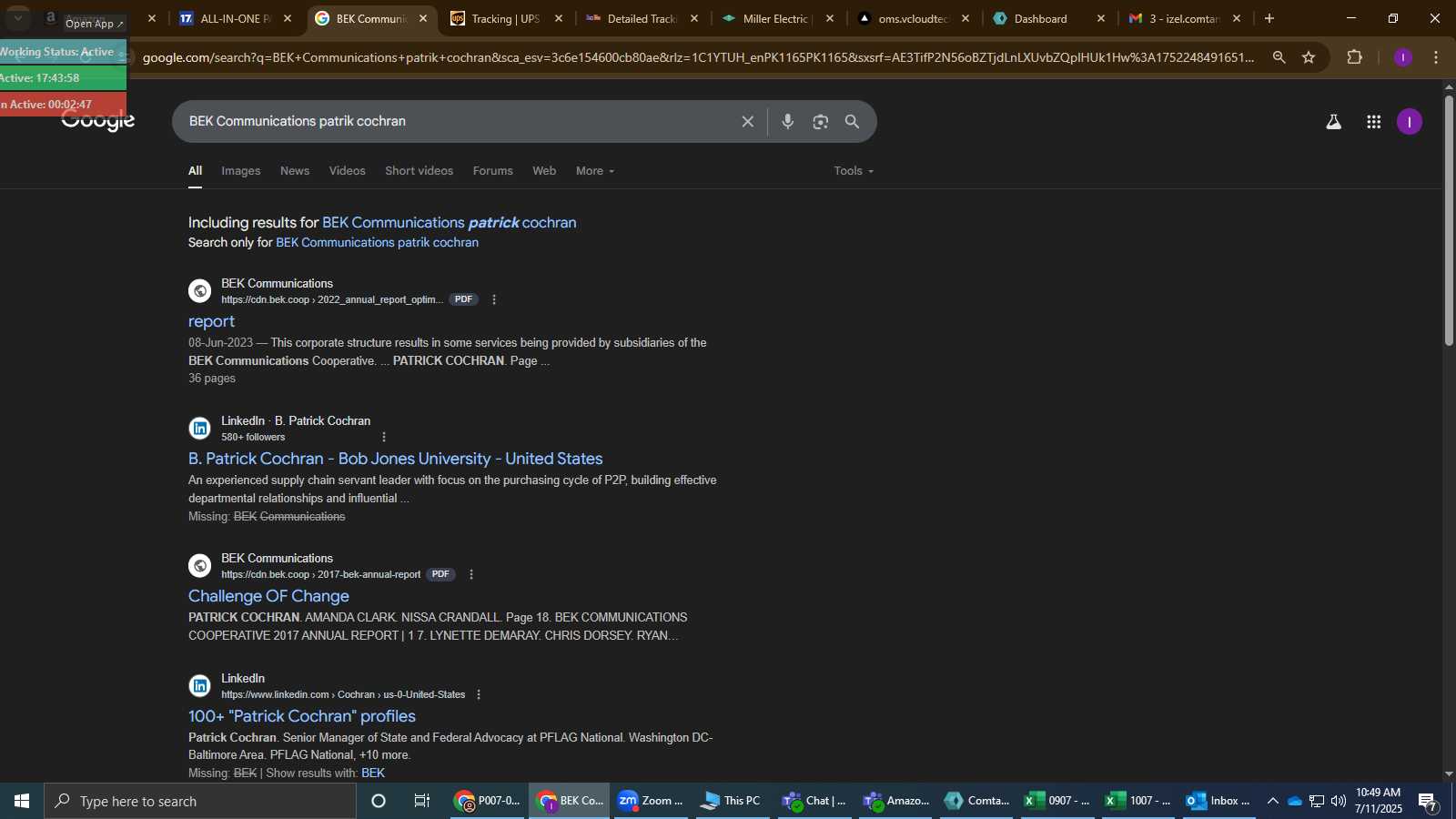The width and height of the screenshot is (1456, 819).
Task: Open Search Labs flask icon
Action: coord(1334,122)
